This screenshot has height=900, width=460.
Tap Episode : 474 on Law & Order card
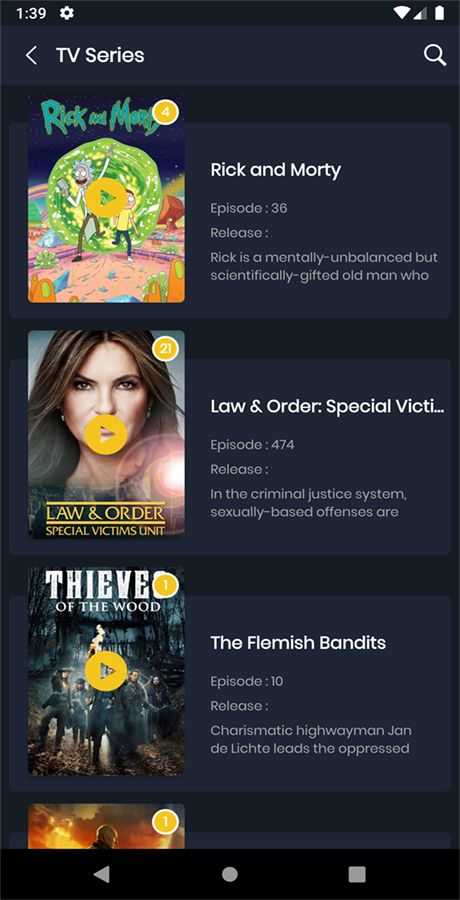(252, 445)
